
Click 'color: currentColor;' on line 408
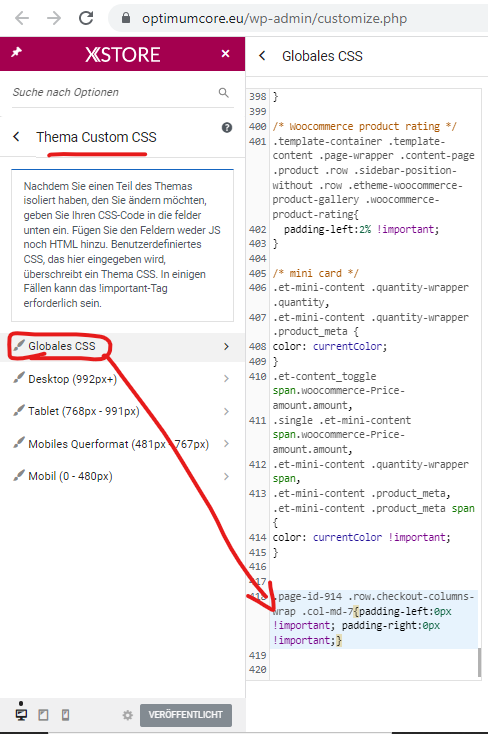[x=330, y=346]
